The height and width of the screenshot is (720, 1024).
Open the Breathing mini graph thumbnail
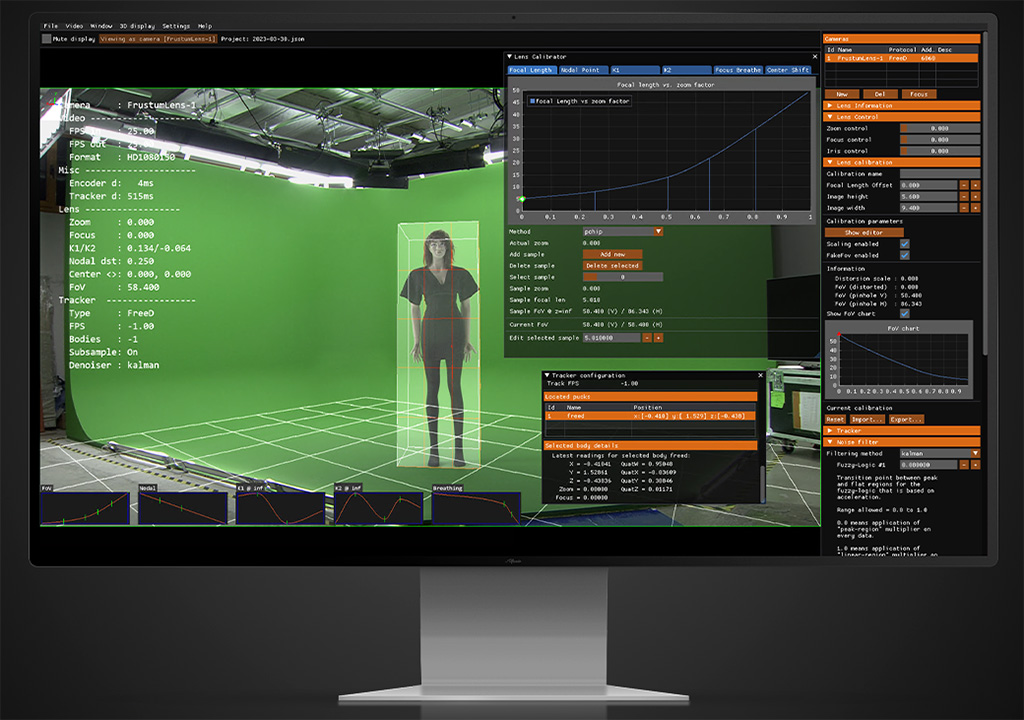click(x=475, y=506)
